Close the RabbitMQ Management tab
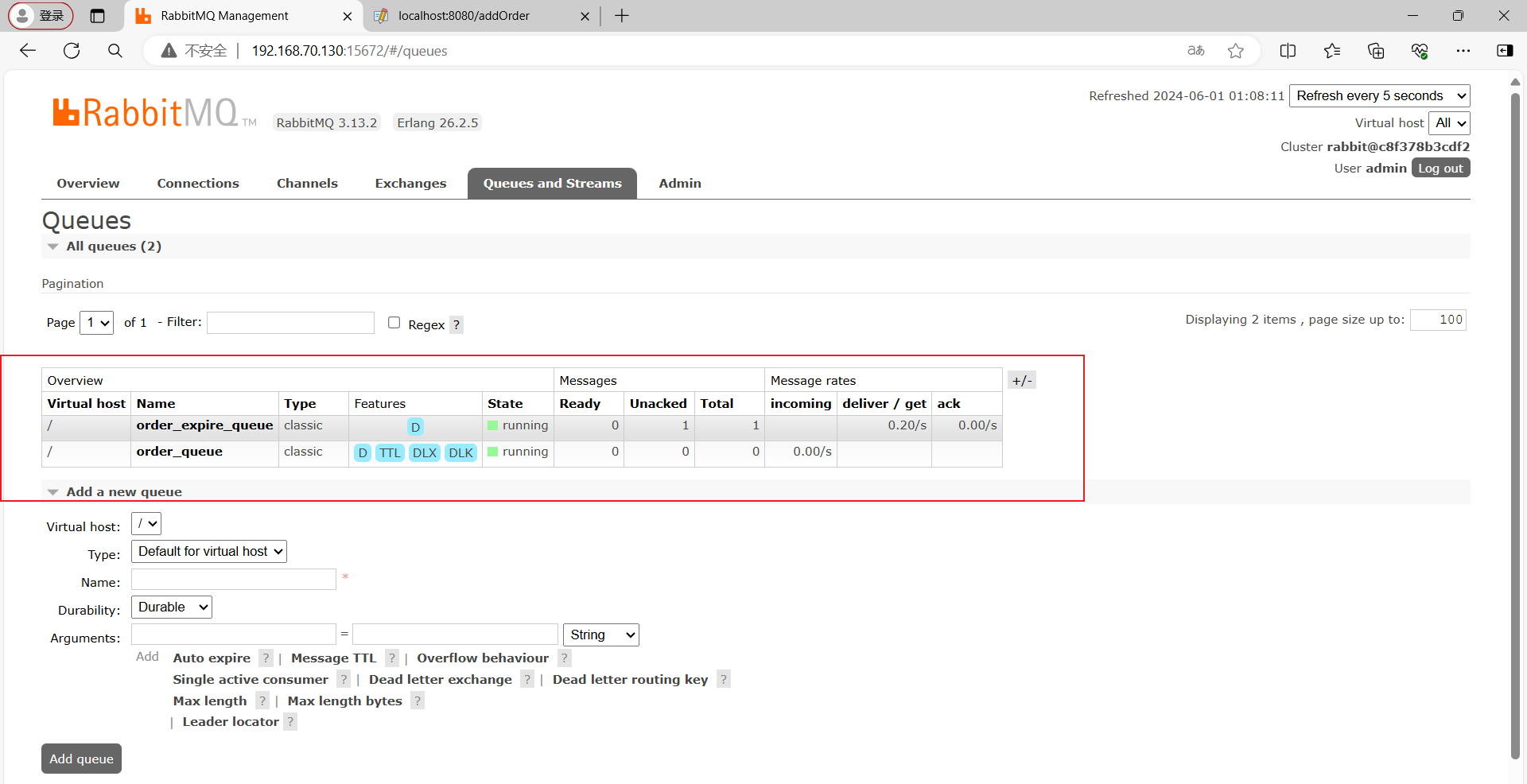Screen dimensions: 1527x784 click(x=347, y=16)
